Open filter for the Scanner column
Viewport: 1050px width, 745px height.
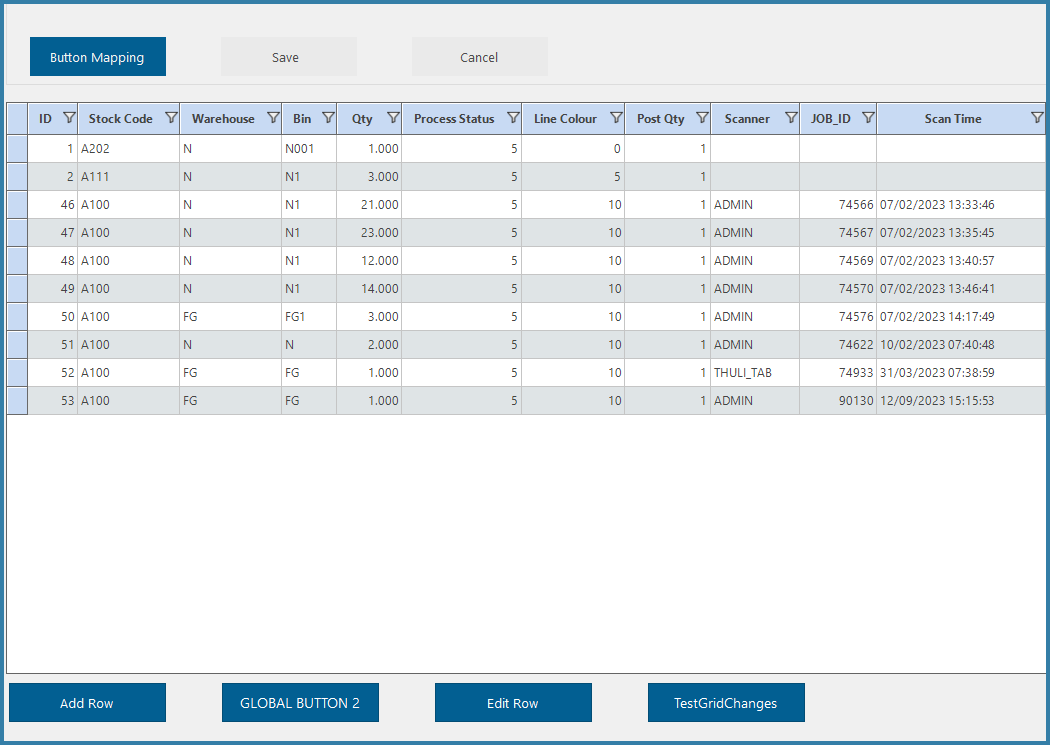coord(791,118)
